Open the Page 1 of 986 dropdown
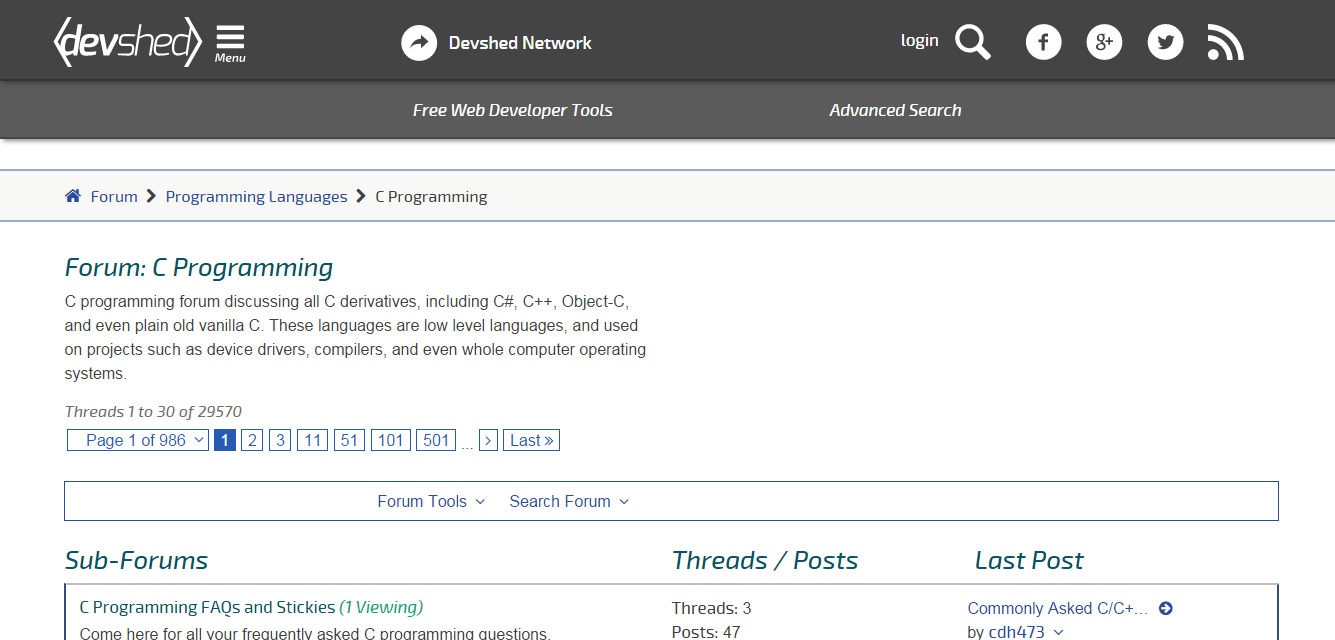Image resolution: width=1335 pixels, height=640 pixels. pyautogui.click(x=138, y=440)
